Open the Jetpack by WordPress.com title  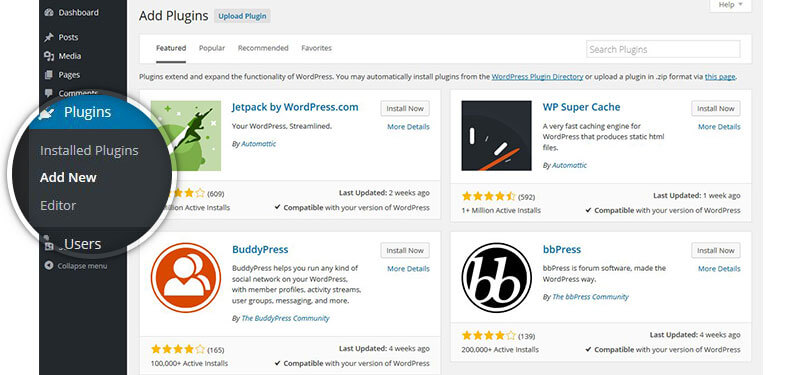[295, 107]
